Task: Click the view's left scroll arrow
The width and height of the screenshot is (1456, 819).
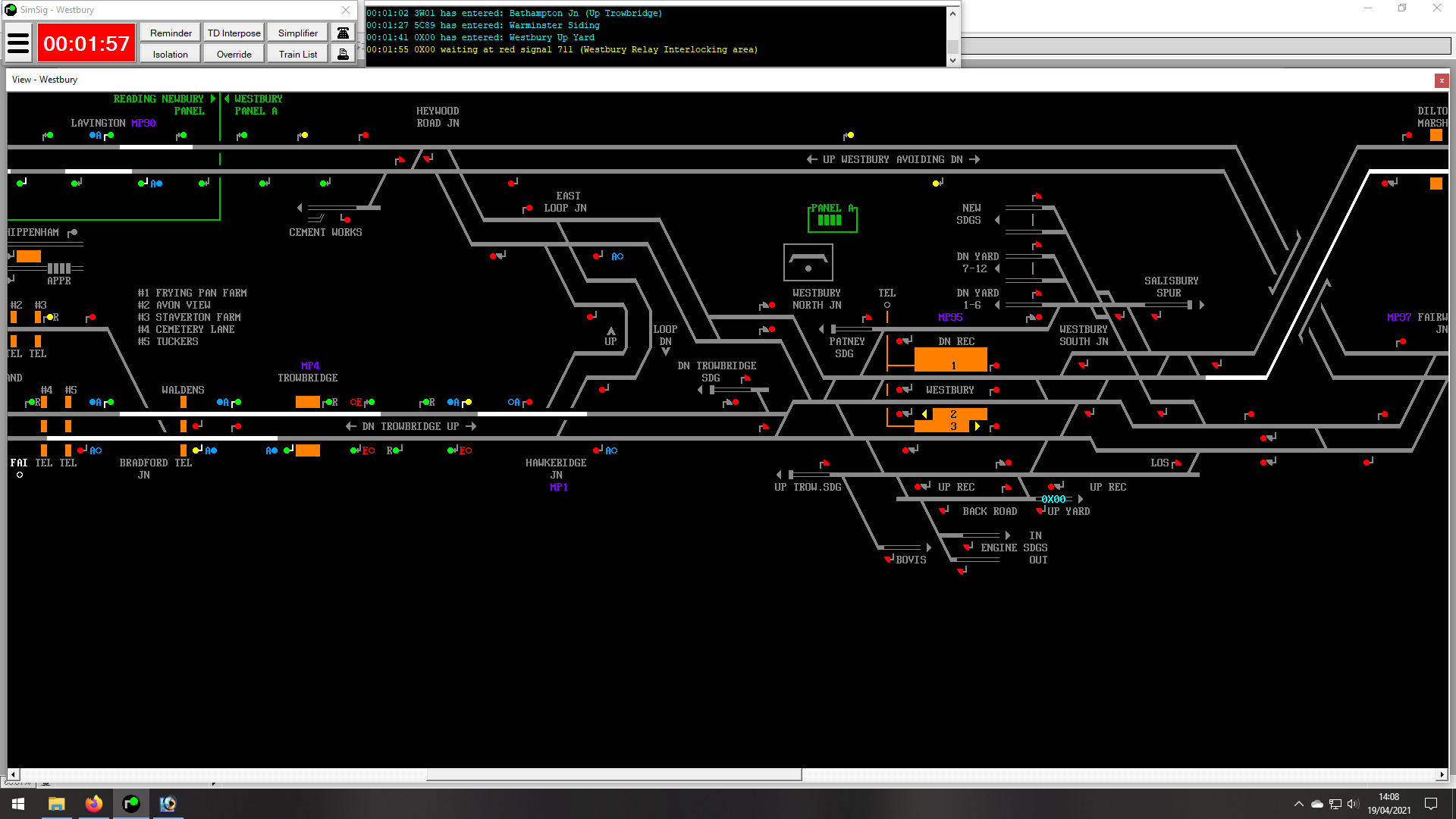Action: coord(13,774)
